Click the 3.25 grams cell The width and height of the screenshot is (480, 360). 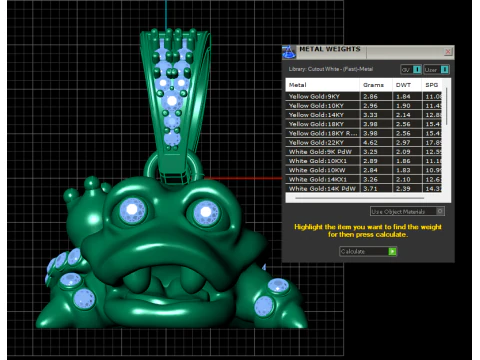(x=376, y=152)
